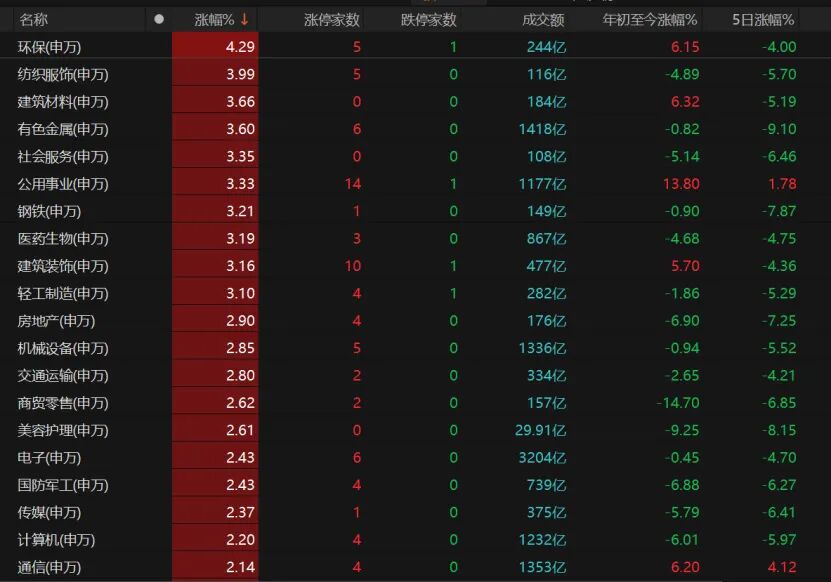Click the 3.99 gain value
Viewport: 831px width, 582px height.
point(240,74)
